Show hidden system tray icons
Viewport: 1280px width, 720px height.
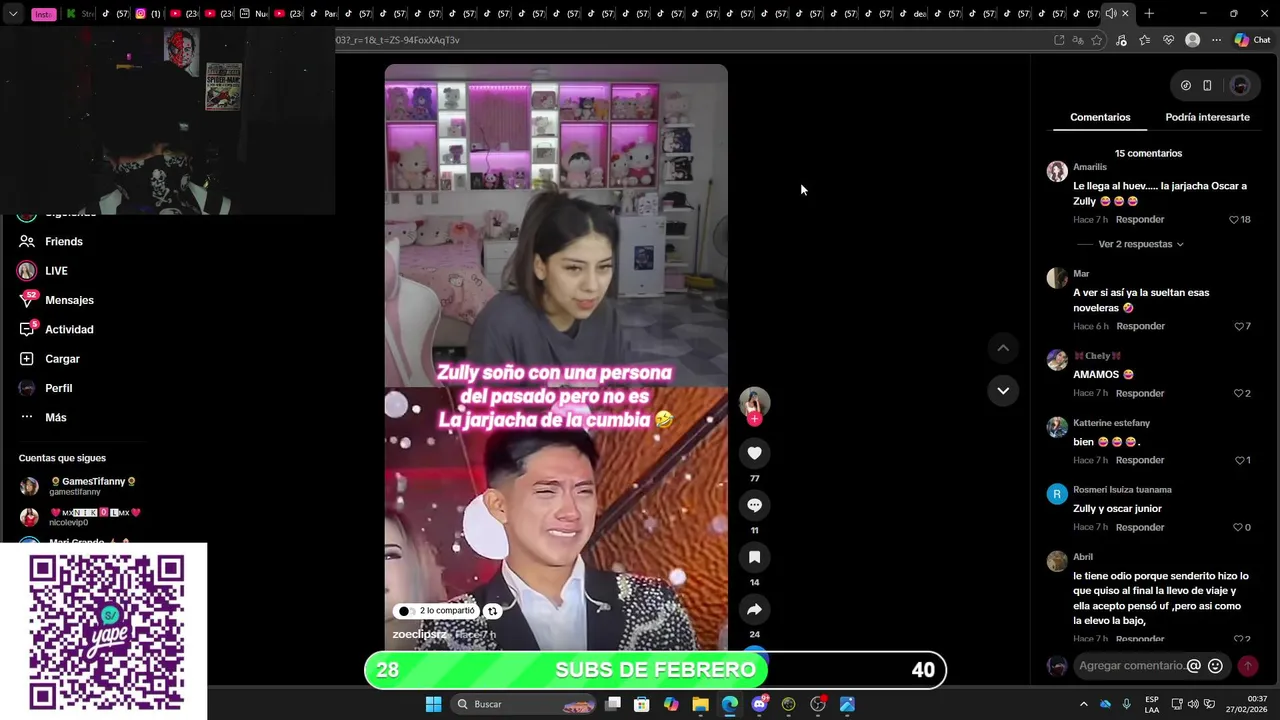1083,704
